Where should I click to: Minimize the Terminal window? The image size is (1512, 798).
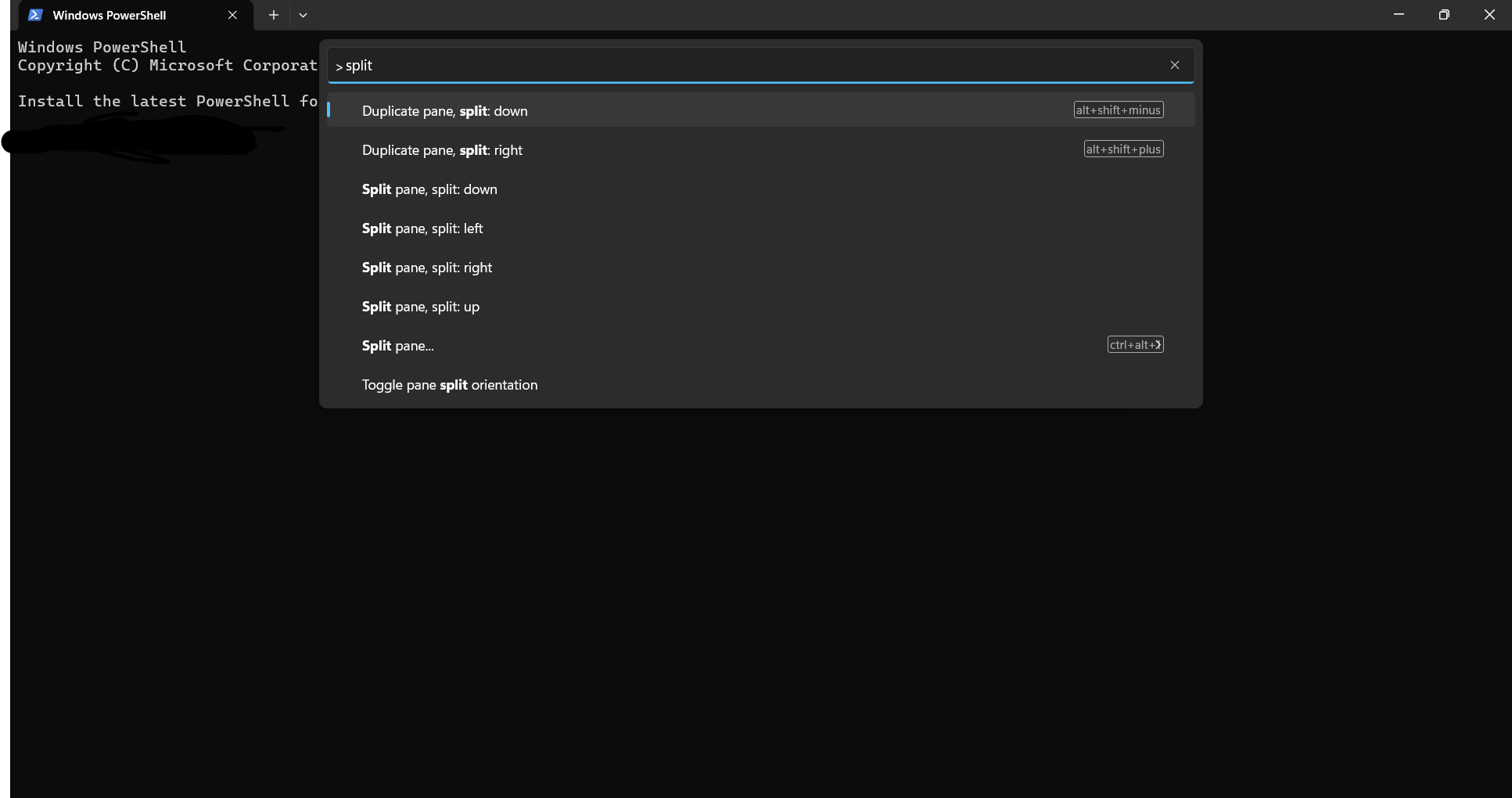[x=1399, y=15]
